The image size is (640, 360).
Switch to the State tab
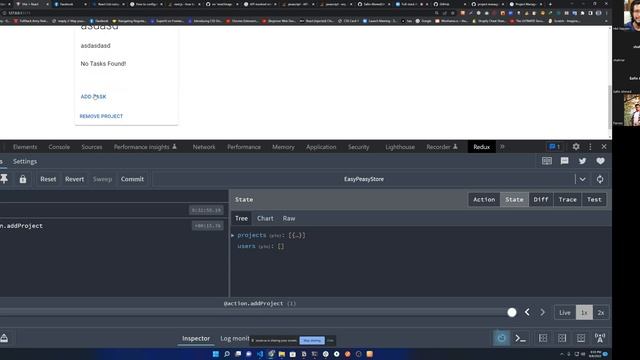pyautogui.click(x=514, y=200)
